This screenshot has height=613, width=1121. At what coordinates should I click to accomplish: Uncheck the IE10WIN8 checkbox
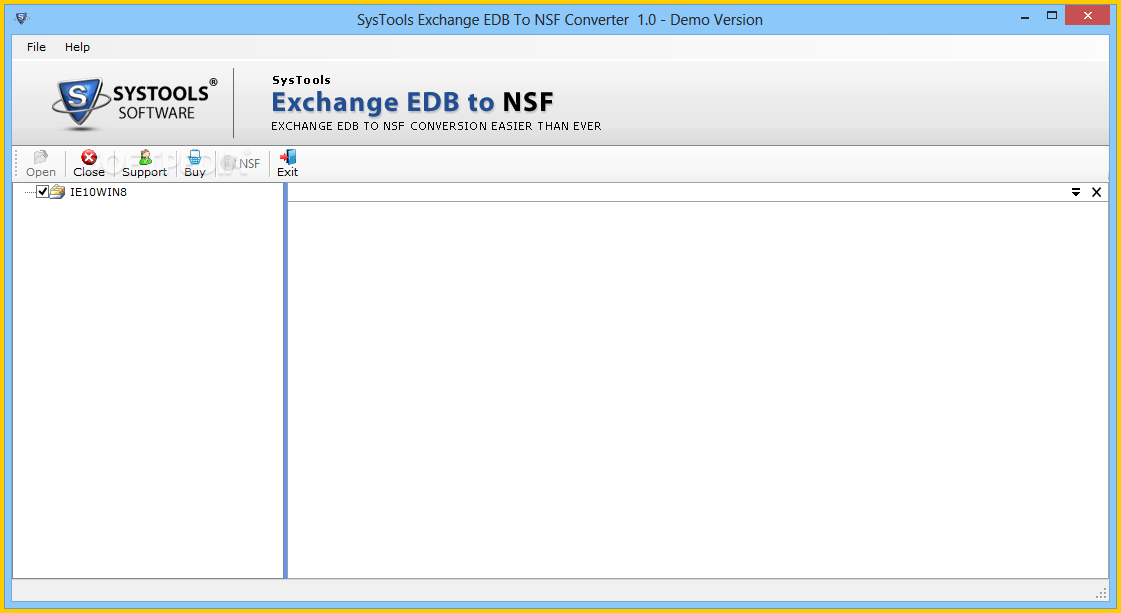(x=43, y=192)
